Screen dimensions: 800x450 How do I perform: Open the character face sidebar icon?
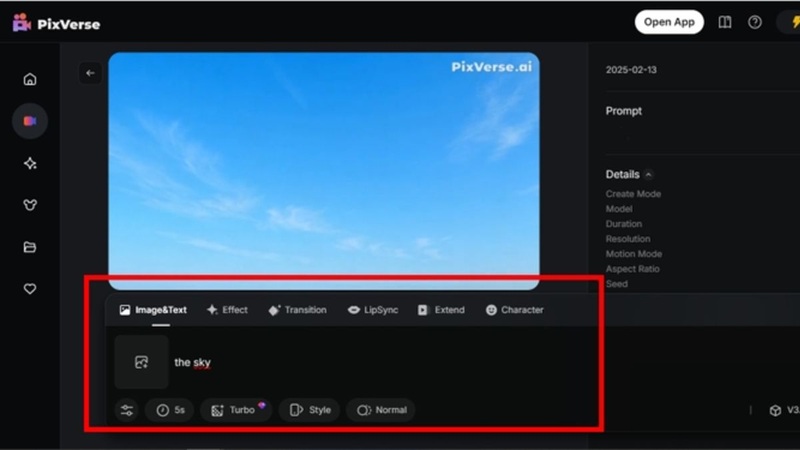pos(30,205)
